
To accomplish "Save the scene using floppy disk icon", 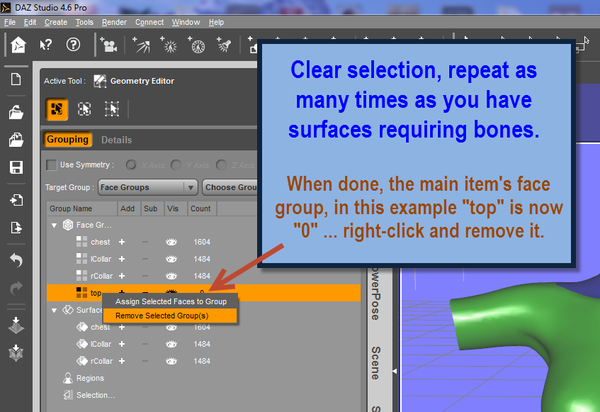I will (16, 168).
